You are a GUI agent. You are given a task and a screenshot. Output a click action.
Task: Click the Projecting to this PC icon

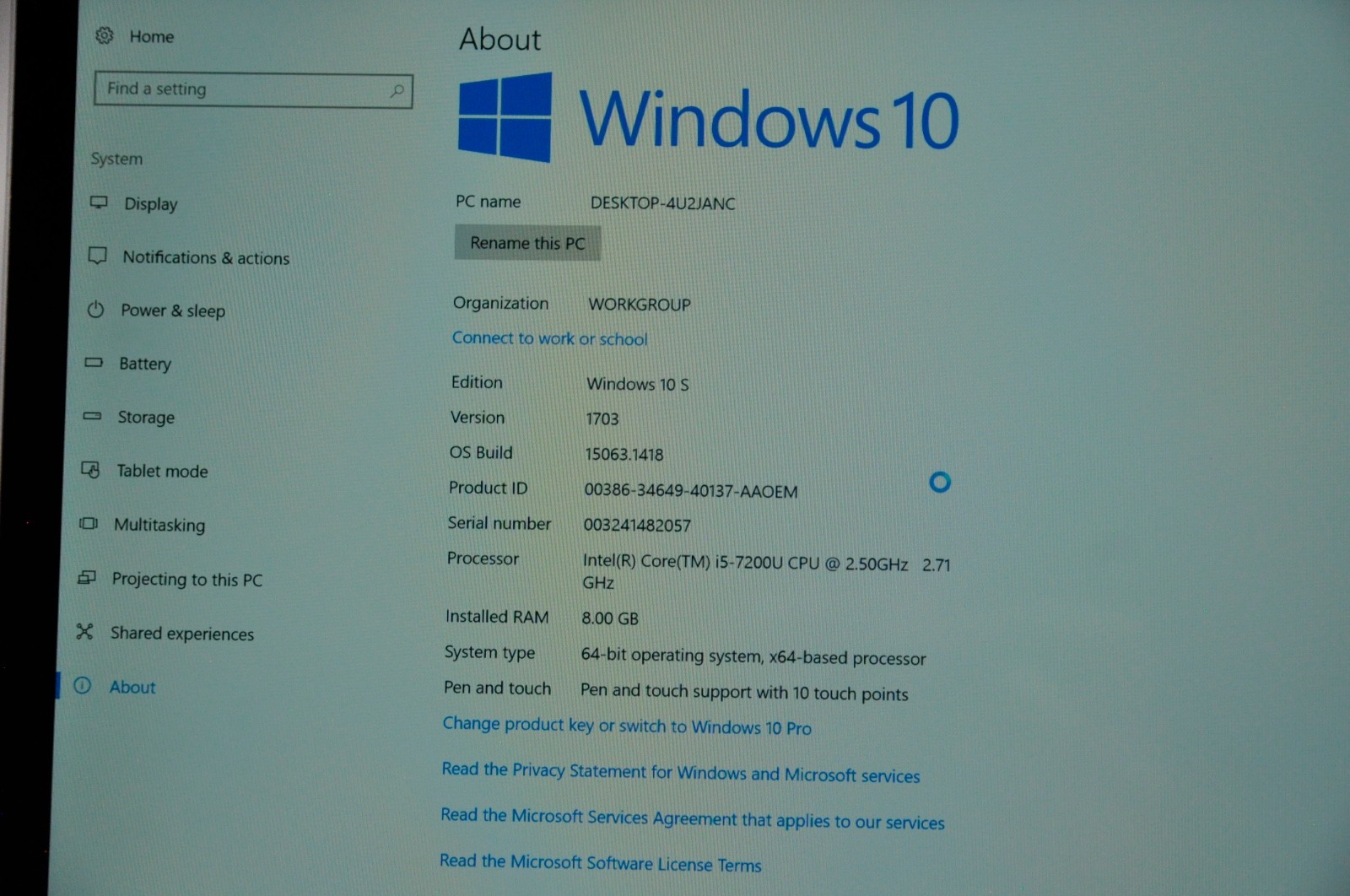pyautogui.click(x=87, y=578)
